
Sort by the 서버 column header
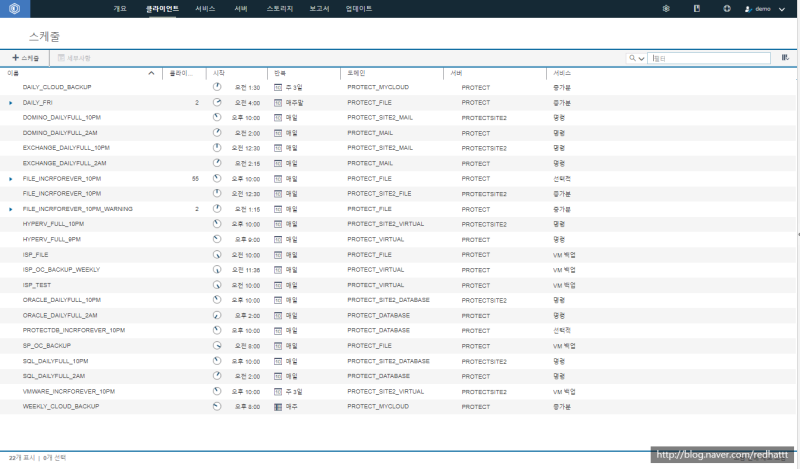tap(456, 73)
